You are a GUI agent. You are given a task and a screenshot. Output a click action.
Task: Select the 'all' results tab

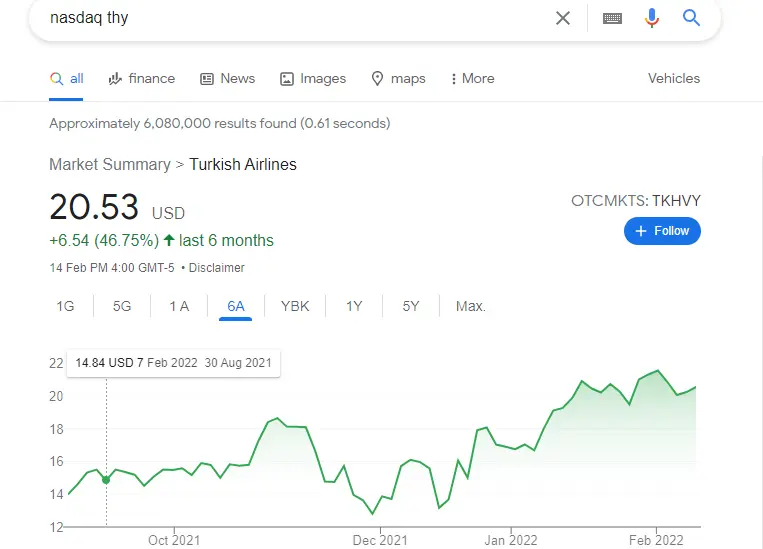tap(66, 78)
